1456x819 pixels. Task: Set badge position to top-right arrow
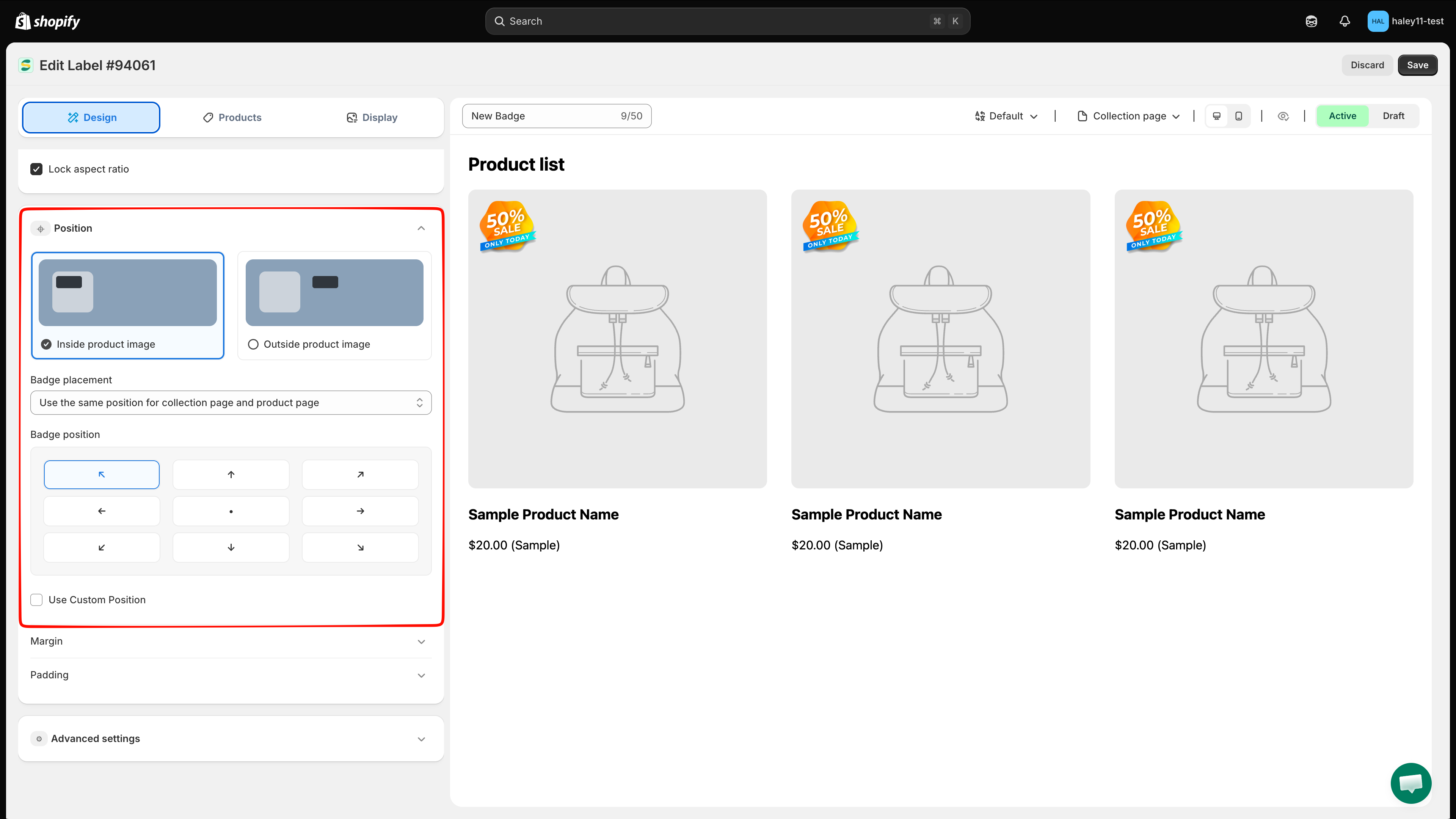point(361,474)
